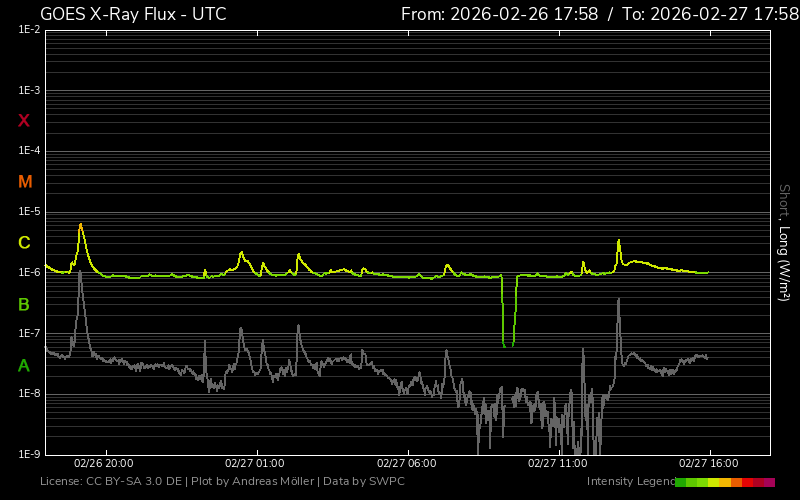
Task: Click the 1E-3 y-axis label
Action: tap(29, 90)
